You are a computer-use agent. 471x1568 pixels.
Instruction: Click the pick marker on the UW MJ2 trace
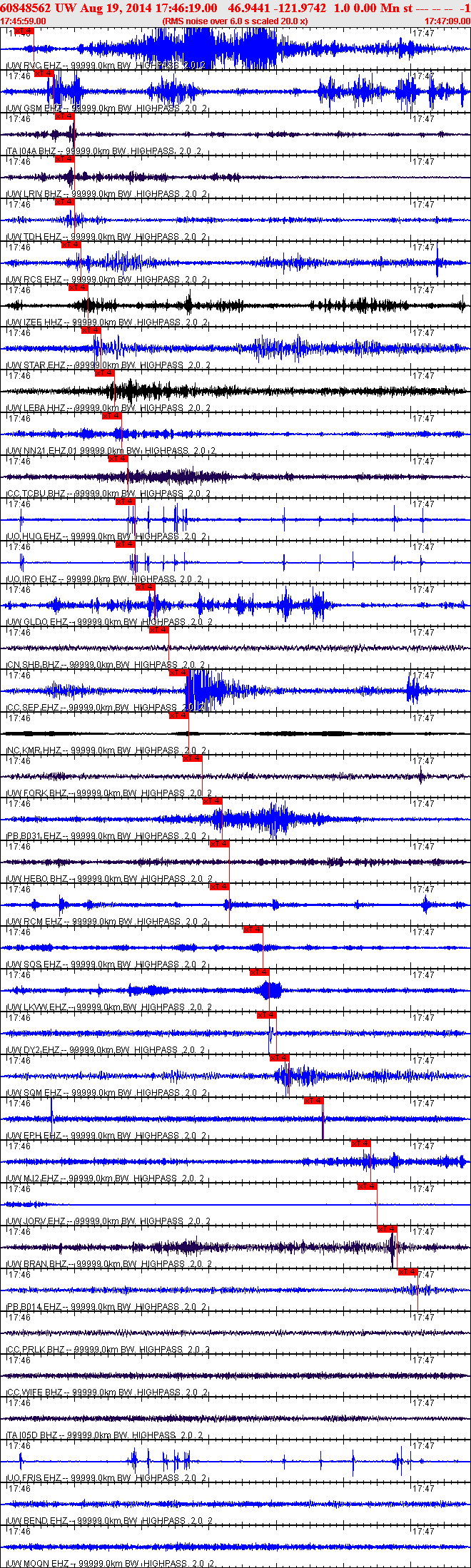[361, 1144]
